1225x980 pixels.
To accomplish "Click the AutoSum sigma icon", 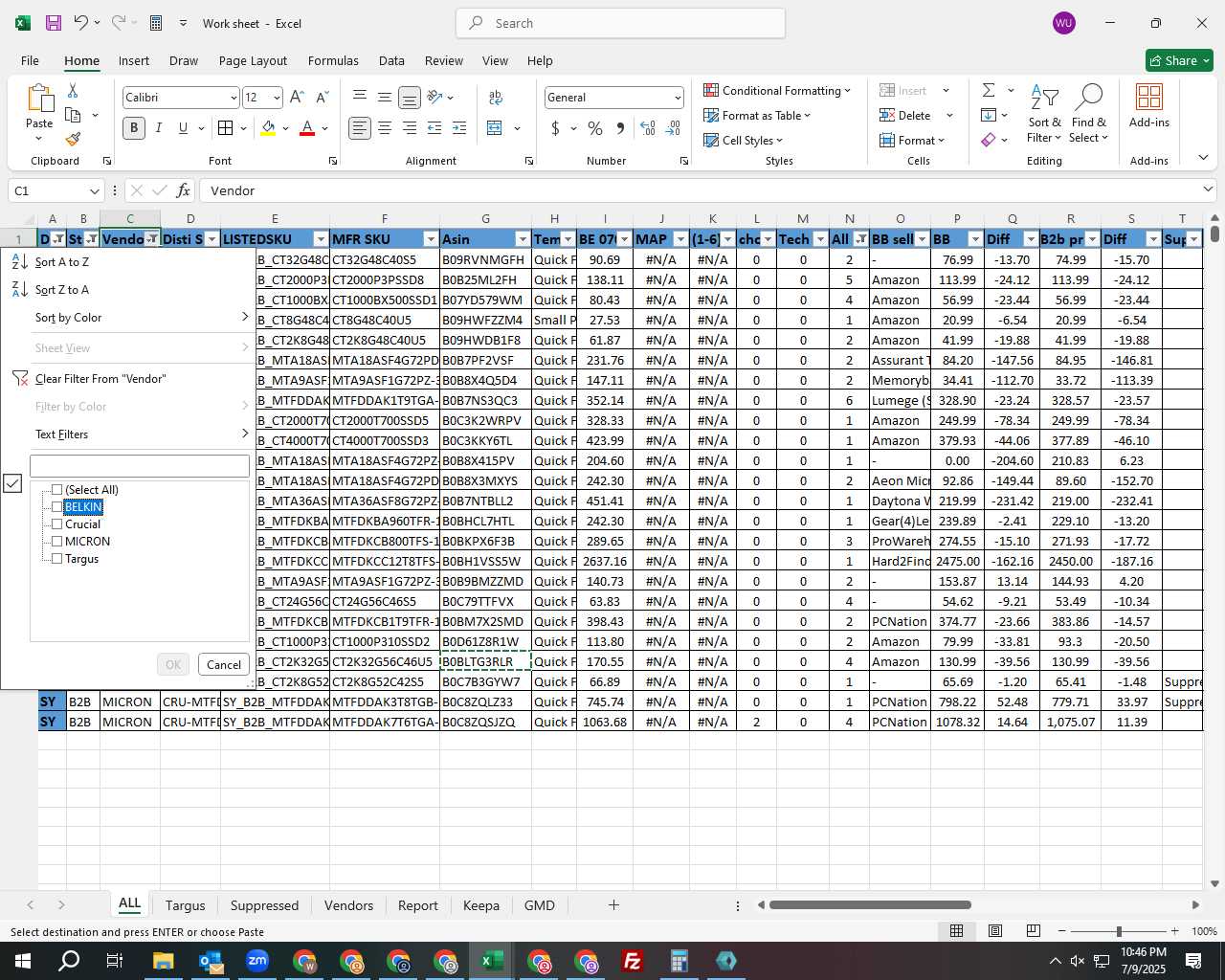I will click(x=989, y=90).
